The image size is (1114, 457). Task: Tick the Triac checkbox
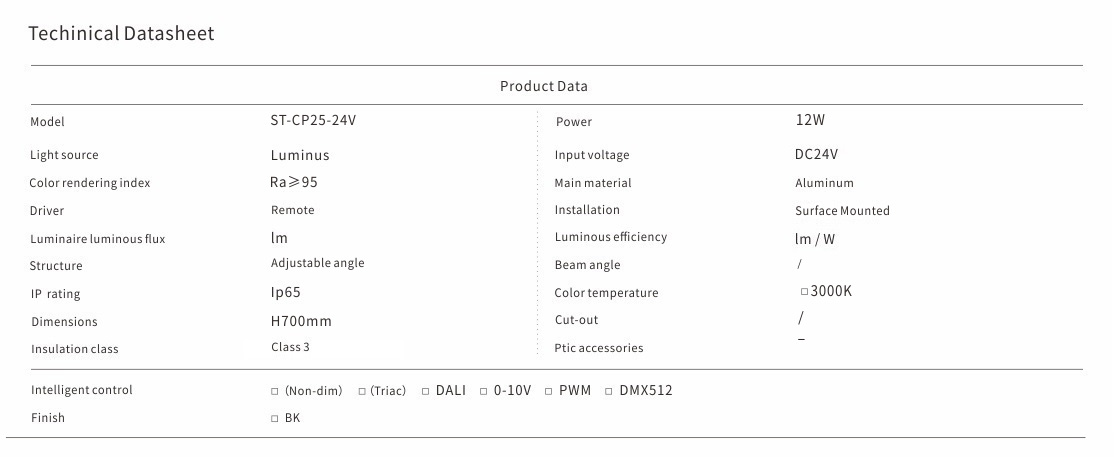362,391
